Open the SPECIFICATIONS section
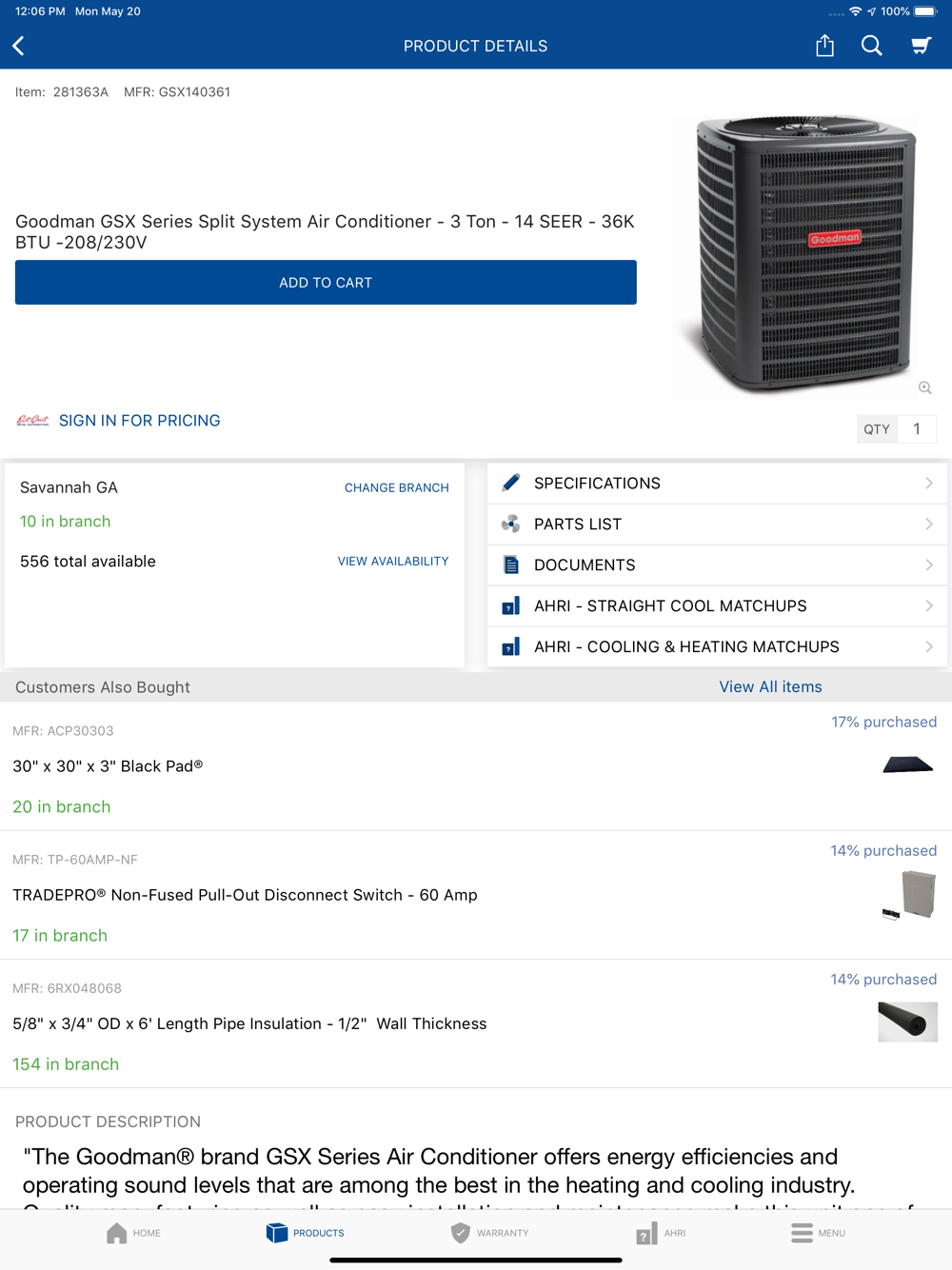This screenshot has height=1270, width=952. (x=717, y=483)
